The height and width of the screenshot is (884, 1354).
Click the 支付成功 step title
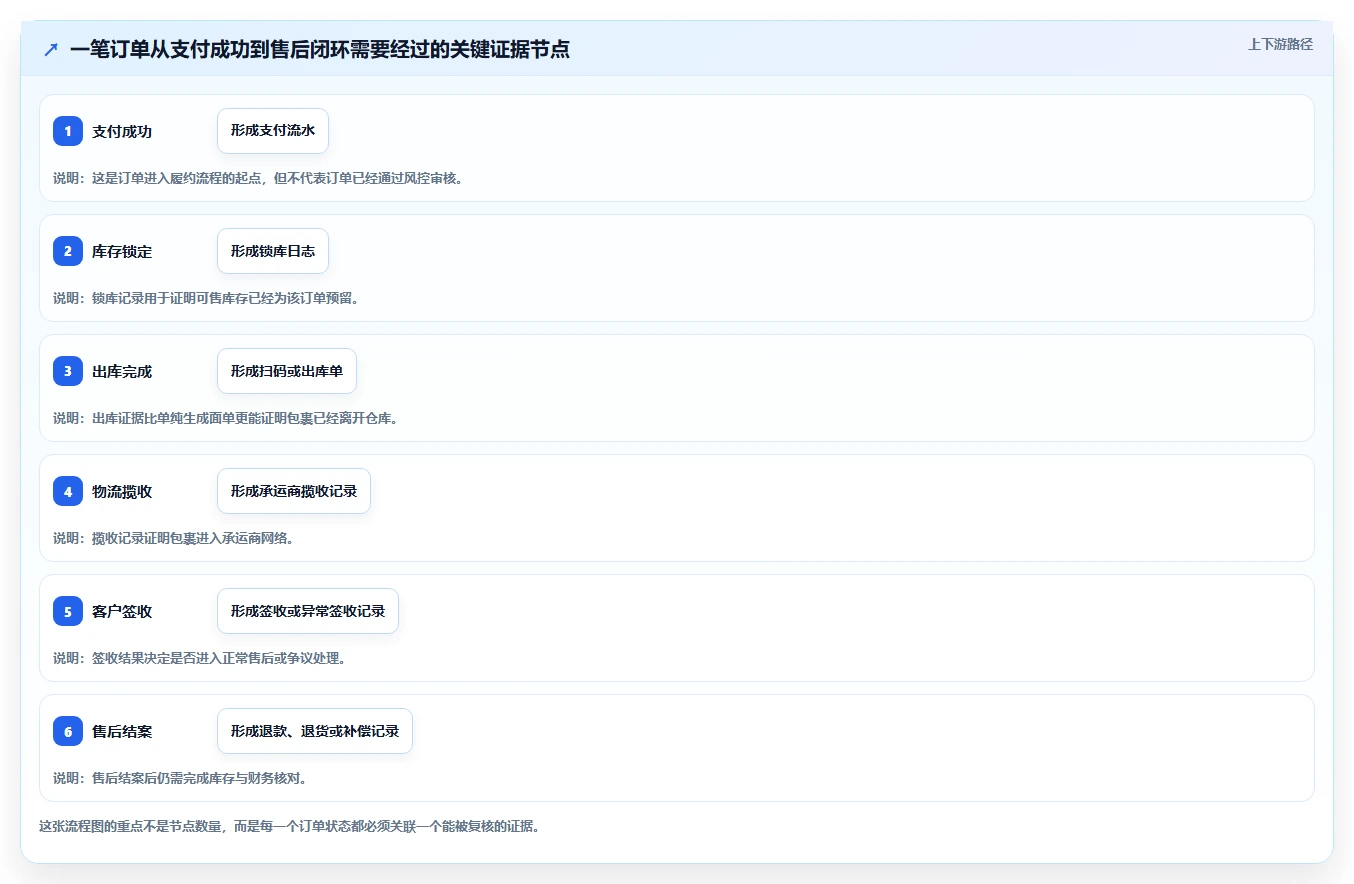122,131
